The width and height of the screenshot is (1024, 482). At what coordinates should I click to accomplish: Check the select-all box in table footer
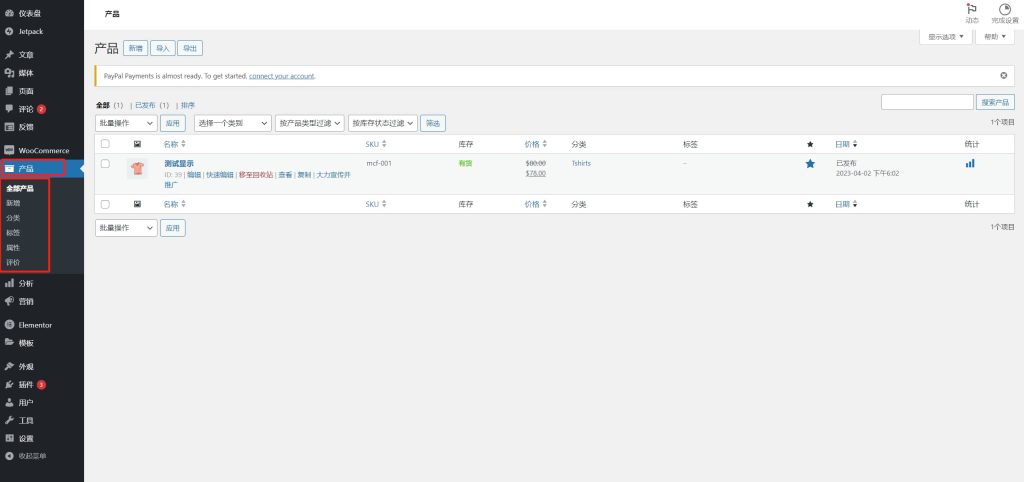point(105,204)
